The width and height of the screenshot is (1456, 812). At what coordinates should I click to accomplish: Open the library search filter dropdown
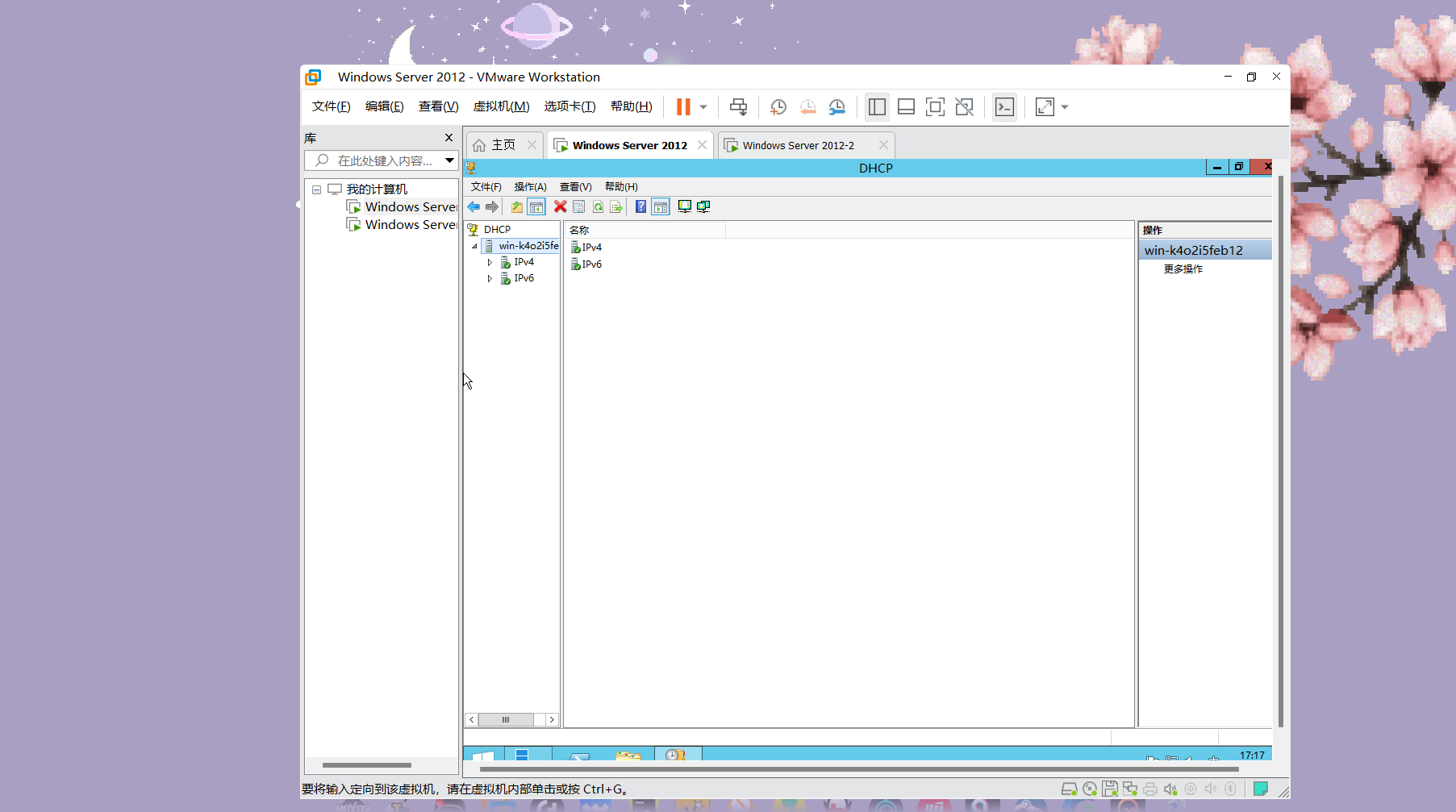[449, 160]
